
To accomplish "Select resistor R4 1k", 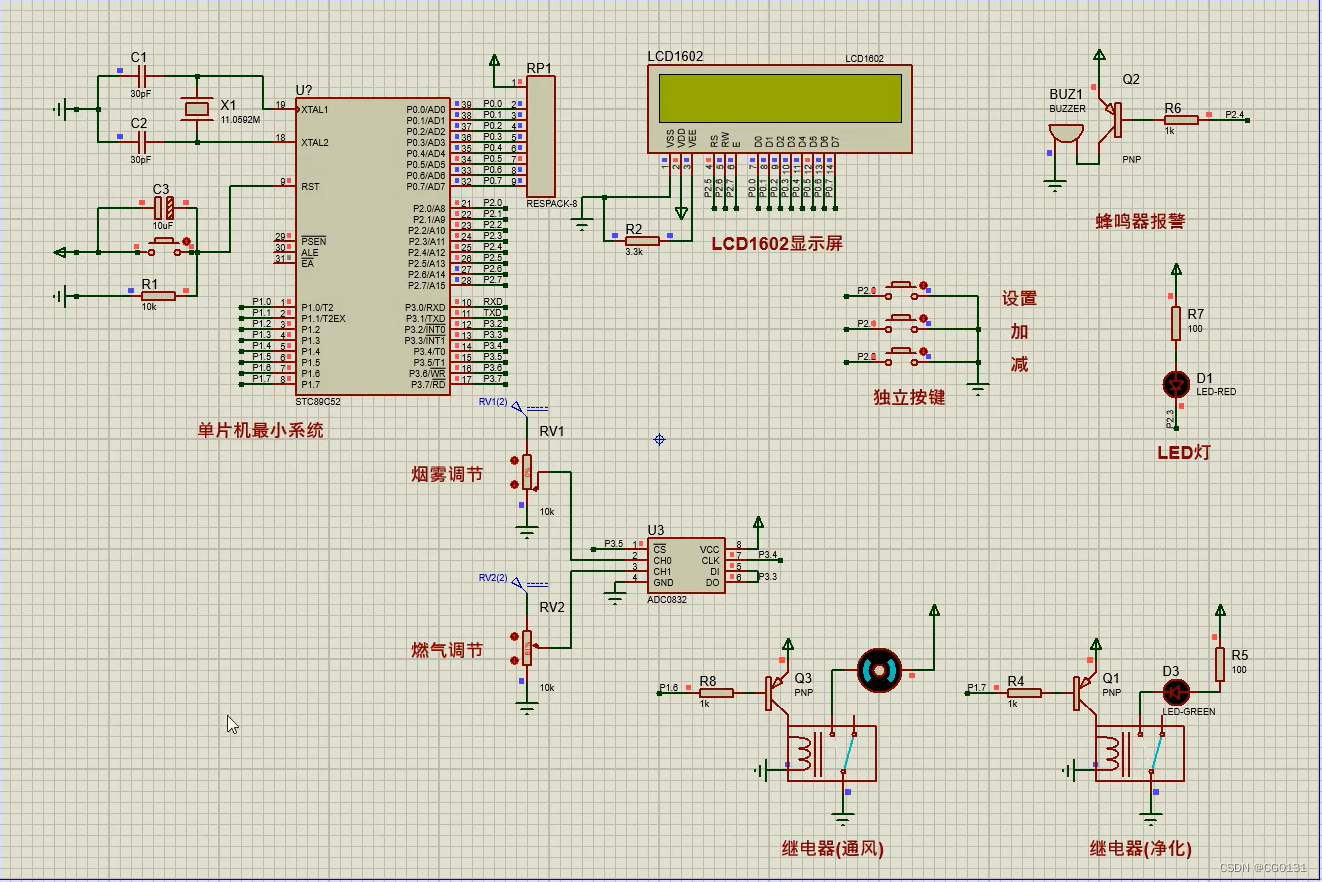I will (1024, 692).
